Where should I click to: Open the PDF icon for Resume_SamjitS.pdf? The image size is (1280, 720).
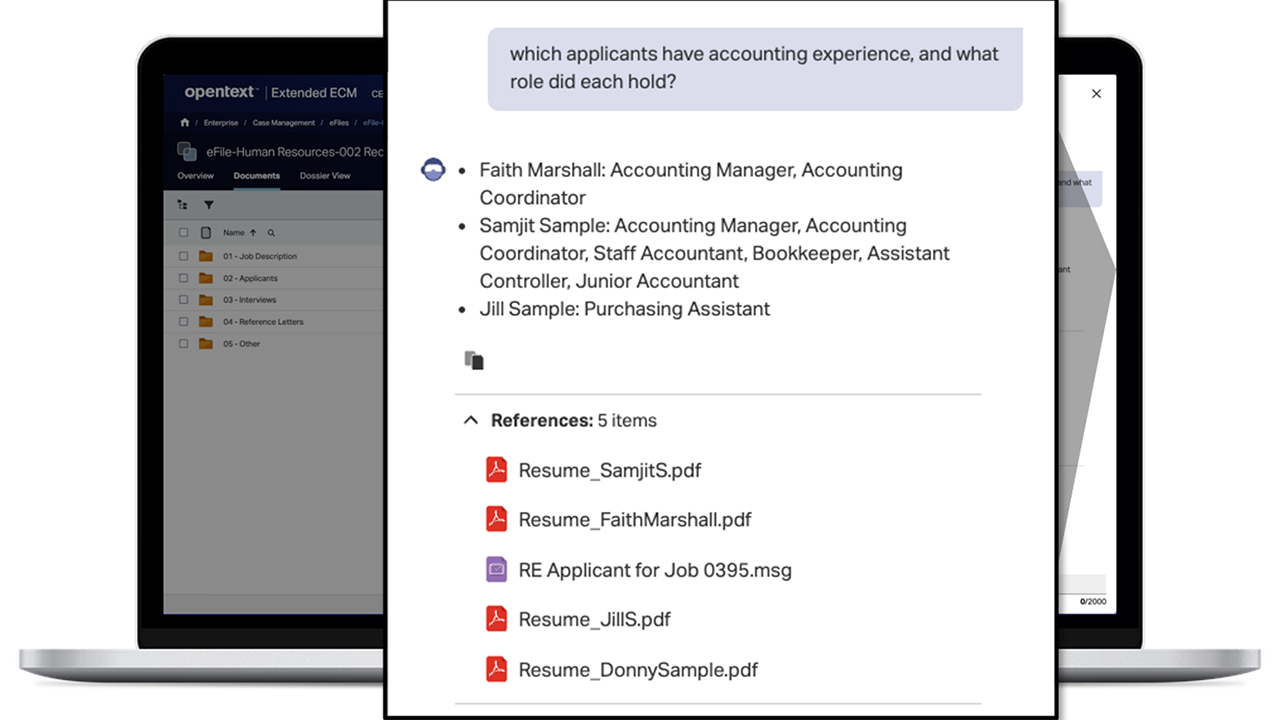pyautogui.click(x=496, y=470)
